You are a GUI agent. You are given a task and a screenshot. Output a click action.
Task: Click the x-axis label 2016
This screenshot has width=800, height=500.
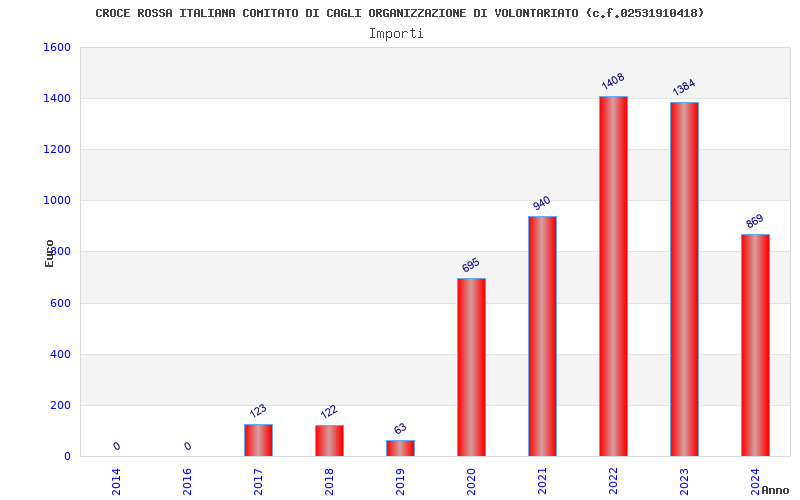click(187, 481)
